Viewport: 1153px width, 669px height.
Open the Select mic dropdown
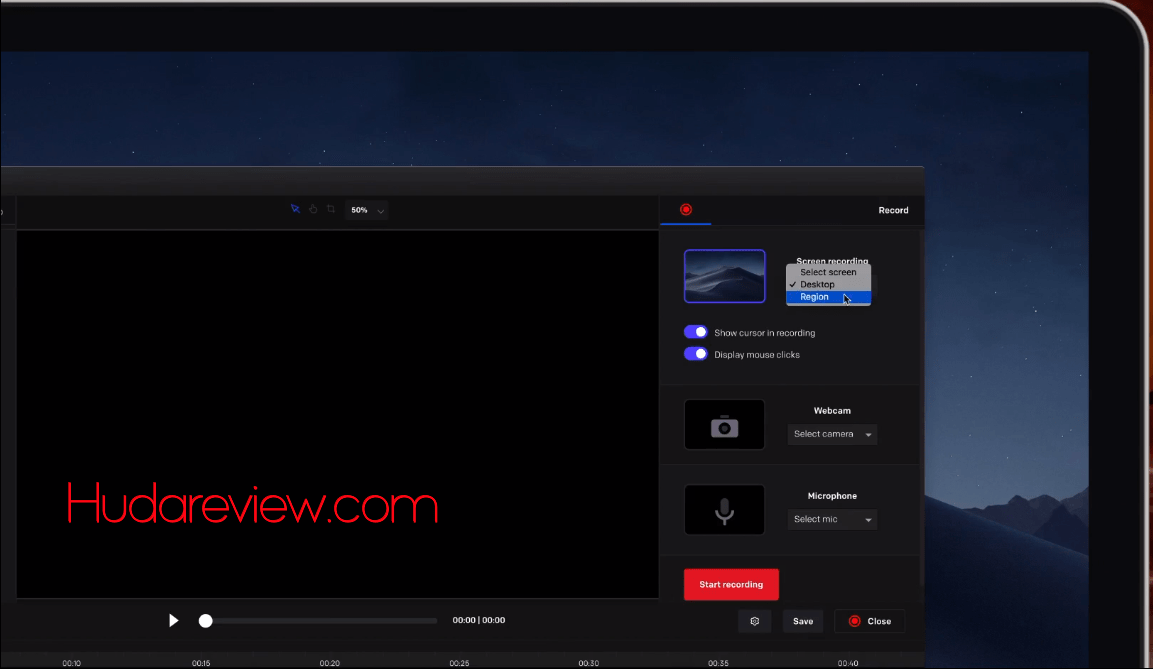[x=832, y=519]
